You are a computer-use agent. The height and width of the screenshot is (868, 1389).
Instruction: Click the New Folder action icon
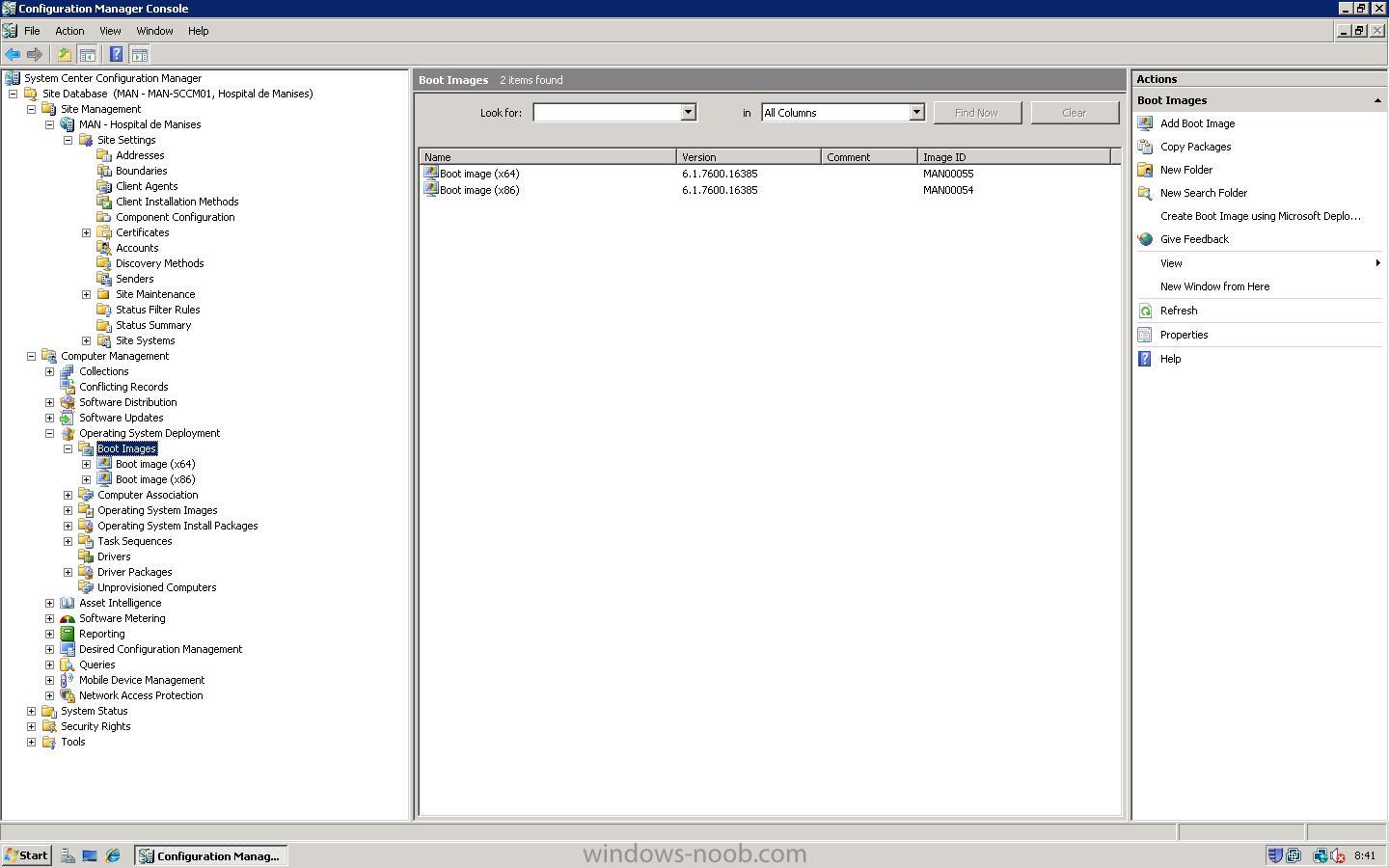(x=1145, y=170)
